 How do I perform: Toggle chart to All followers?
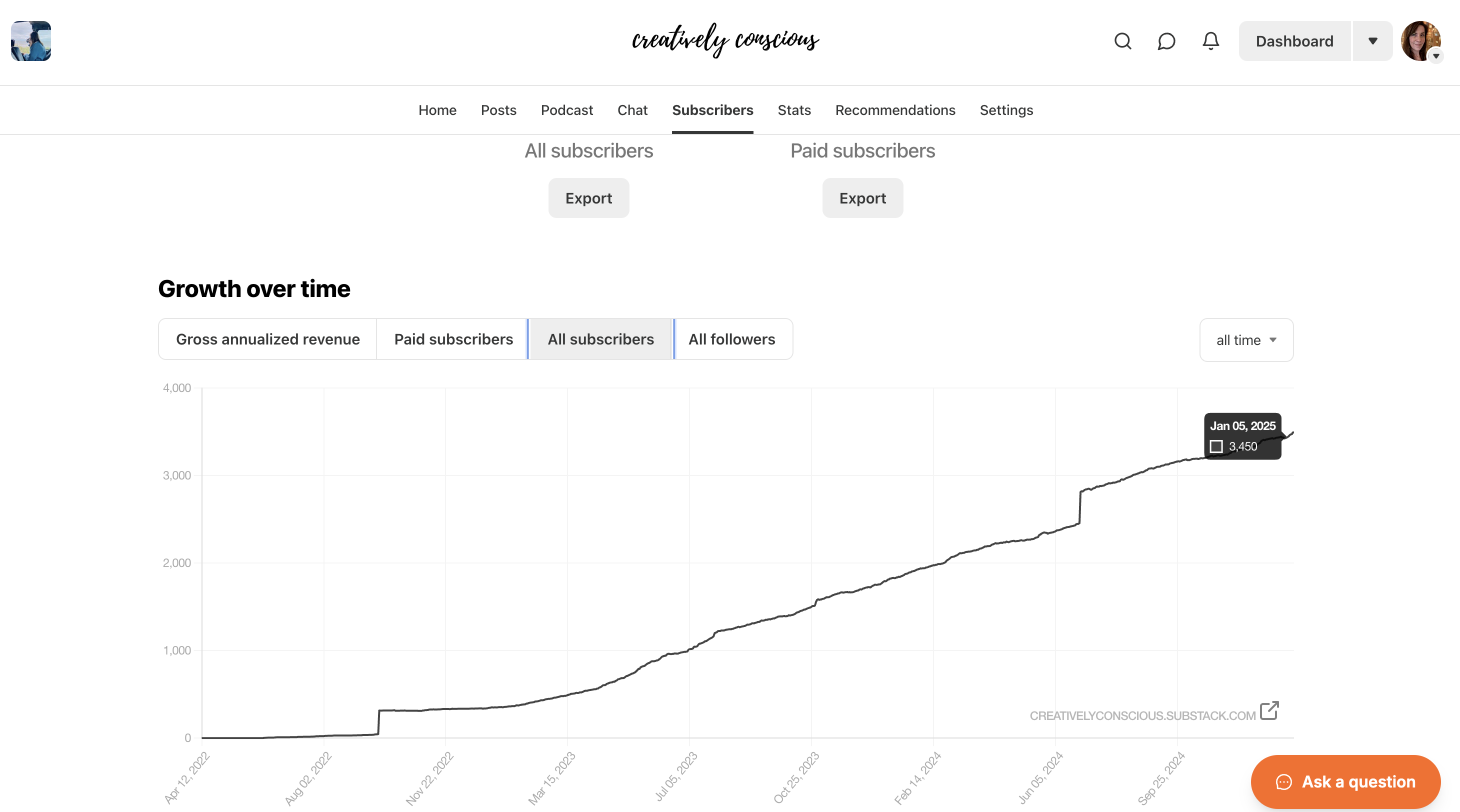click(731, 339)
